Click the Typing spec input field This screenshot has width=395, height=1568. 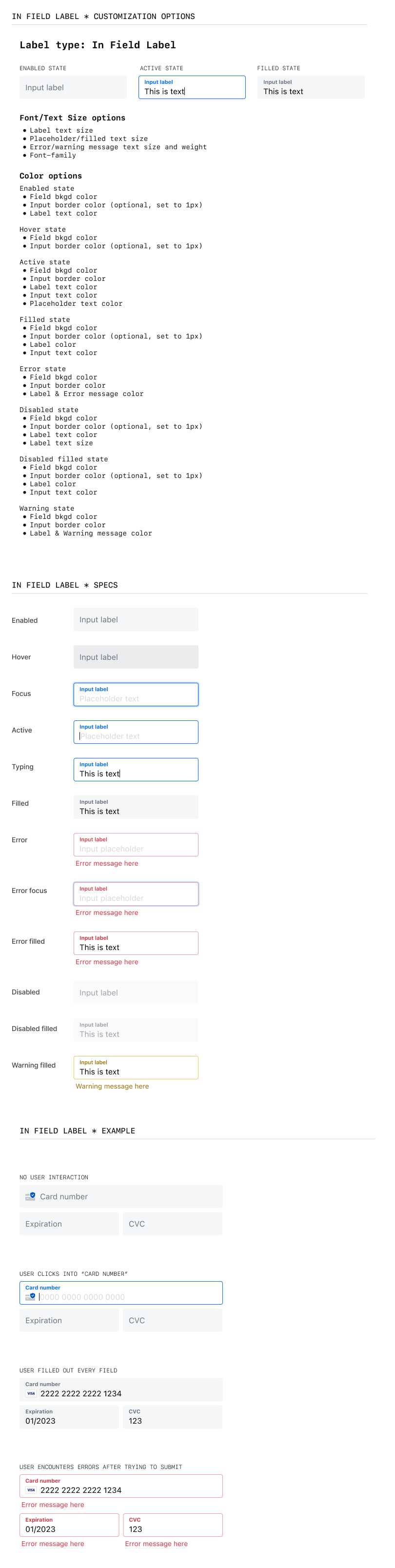(136, 770)
